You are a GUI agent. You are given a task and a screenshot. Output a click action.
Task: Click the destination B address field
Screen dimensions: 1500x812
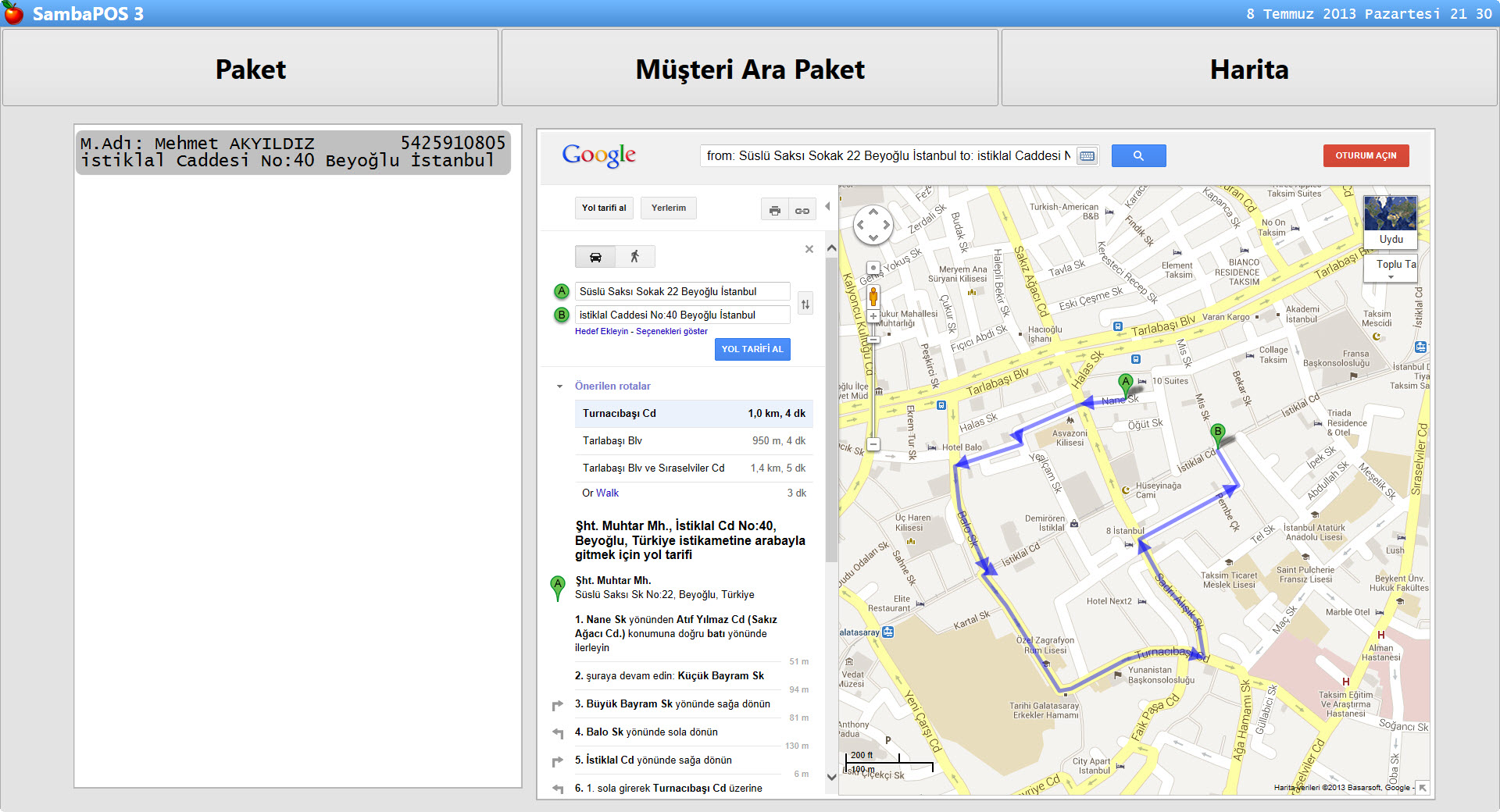[681, 315]
